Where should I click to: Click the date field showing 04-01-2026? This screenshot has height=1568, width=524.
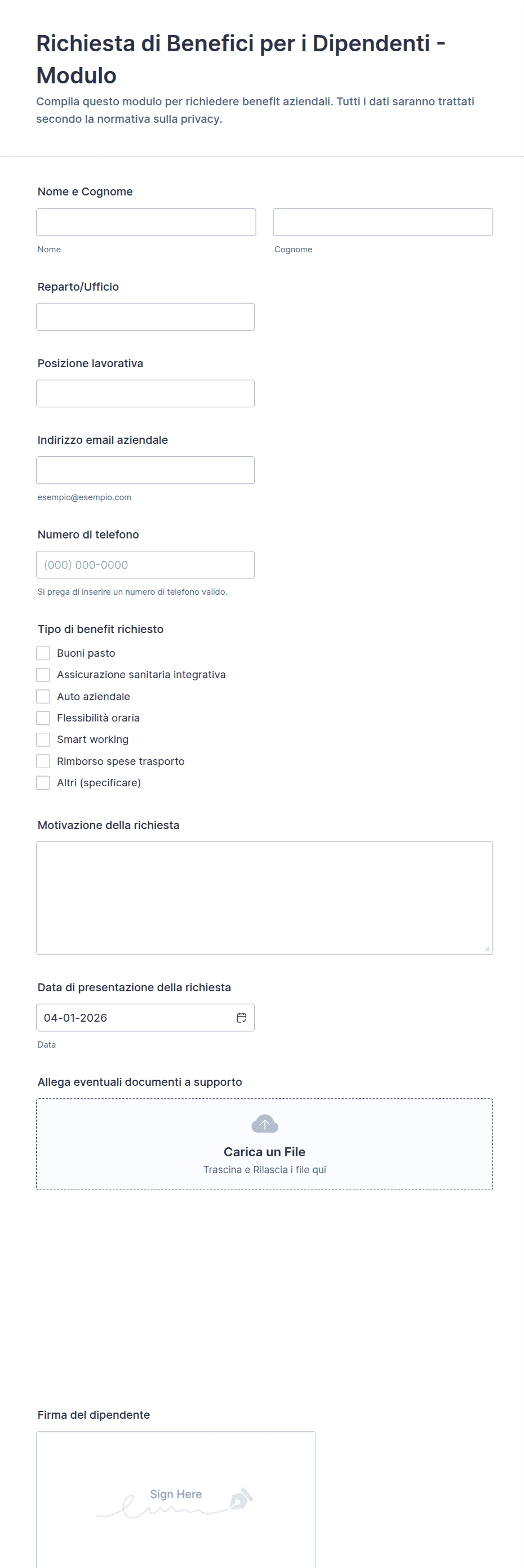(x=134, y=1018)
